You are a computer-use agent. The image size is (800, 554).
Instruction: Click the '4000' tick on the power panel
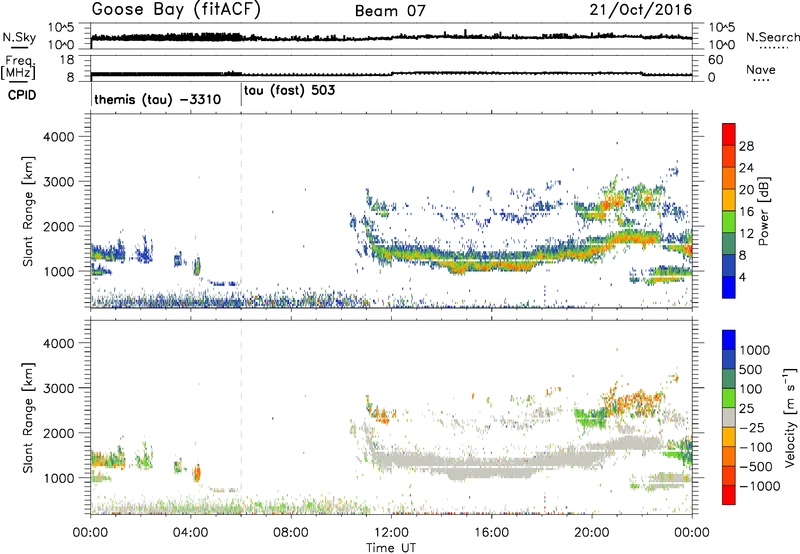[59, 137]
